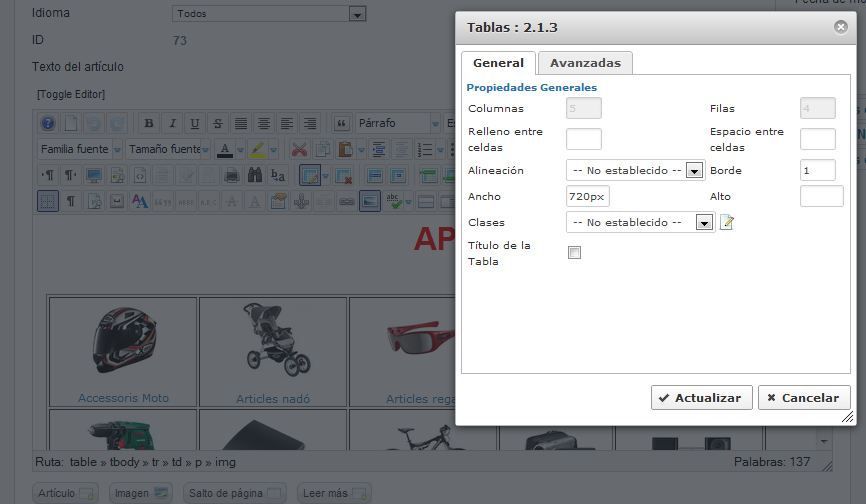Apply right text alignment
The width and height of the screenshot is (866, 504).
click(x=310, y=123)
